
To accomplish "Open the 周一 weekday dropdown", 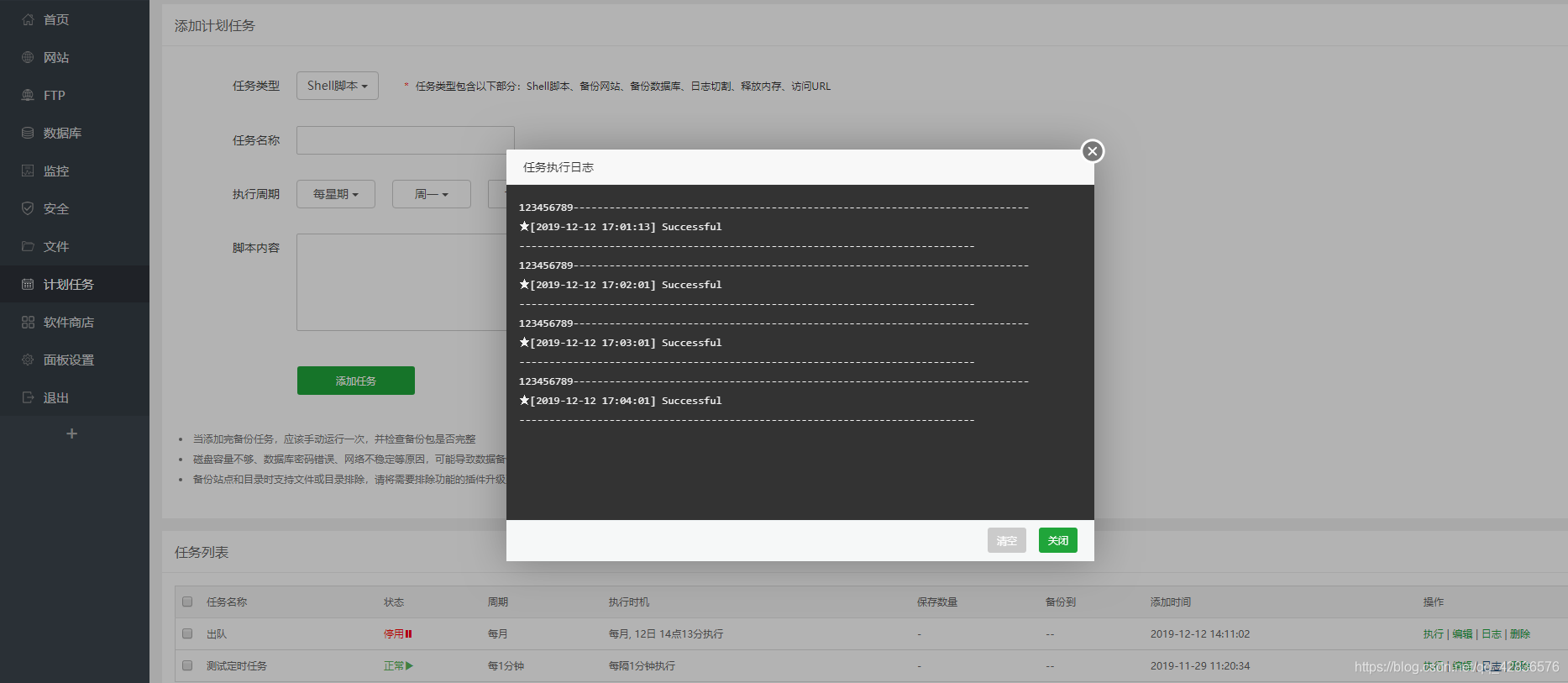I will tap(432, 194).
